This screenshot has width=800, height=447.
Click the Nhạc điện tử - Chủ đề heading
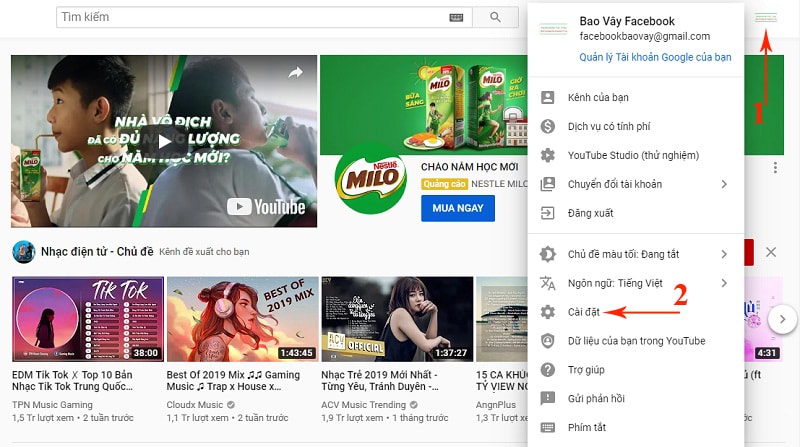[x=97, y=252]
